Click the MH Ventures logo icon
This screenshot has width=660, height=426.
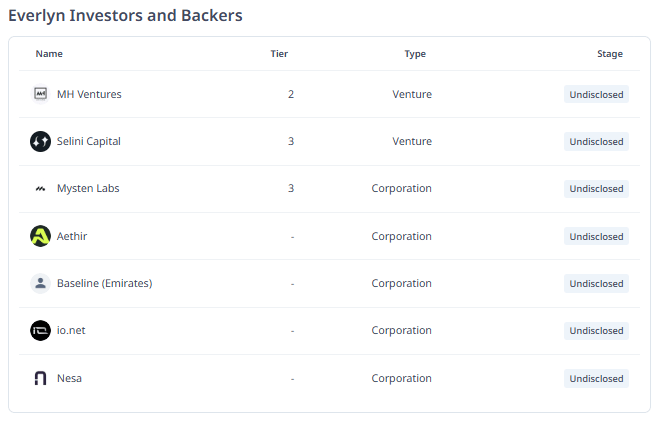pos(40,94)
